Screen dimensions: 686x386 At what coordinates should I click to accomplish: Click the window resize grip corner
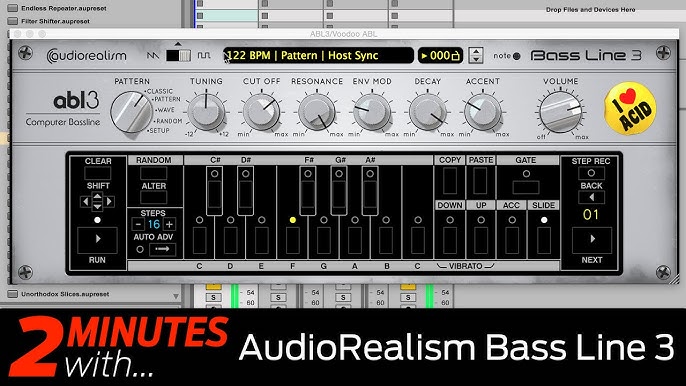tap(674, 279)
